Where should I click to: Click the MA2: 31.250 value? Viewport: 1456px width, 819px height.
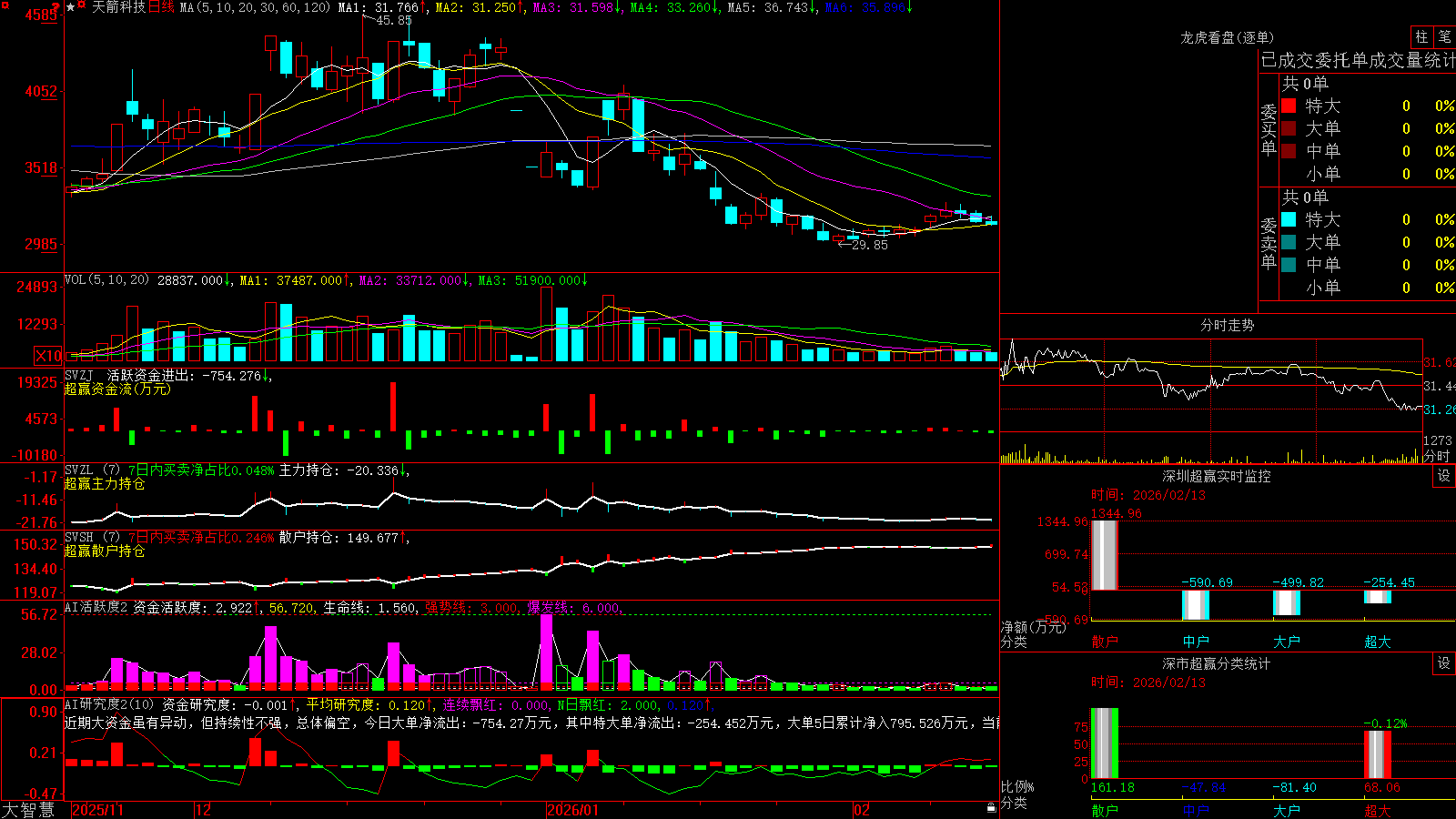476,7
